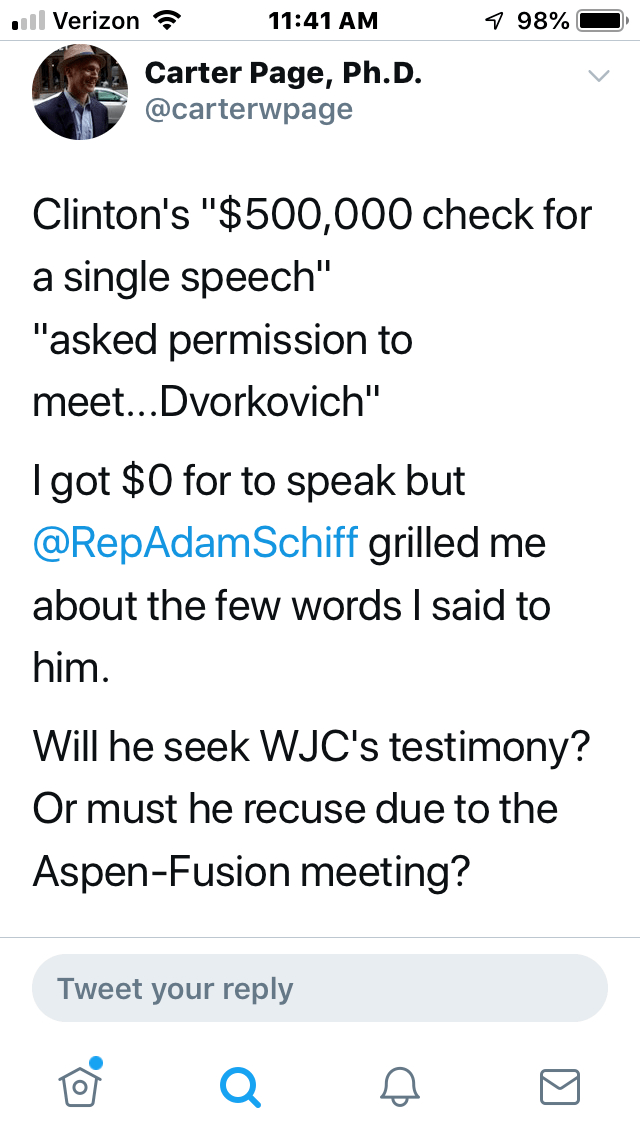The width and height of the screenshot is (640, 1136).
Task: Tap the @carterwpage handle
Action: [x=249, y=108]
